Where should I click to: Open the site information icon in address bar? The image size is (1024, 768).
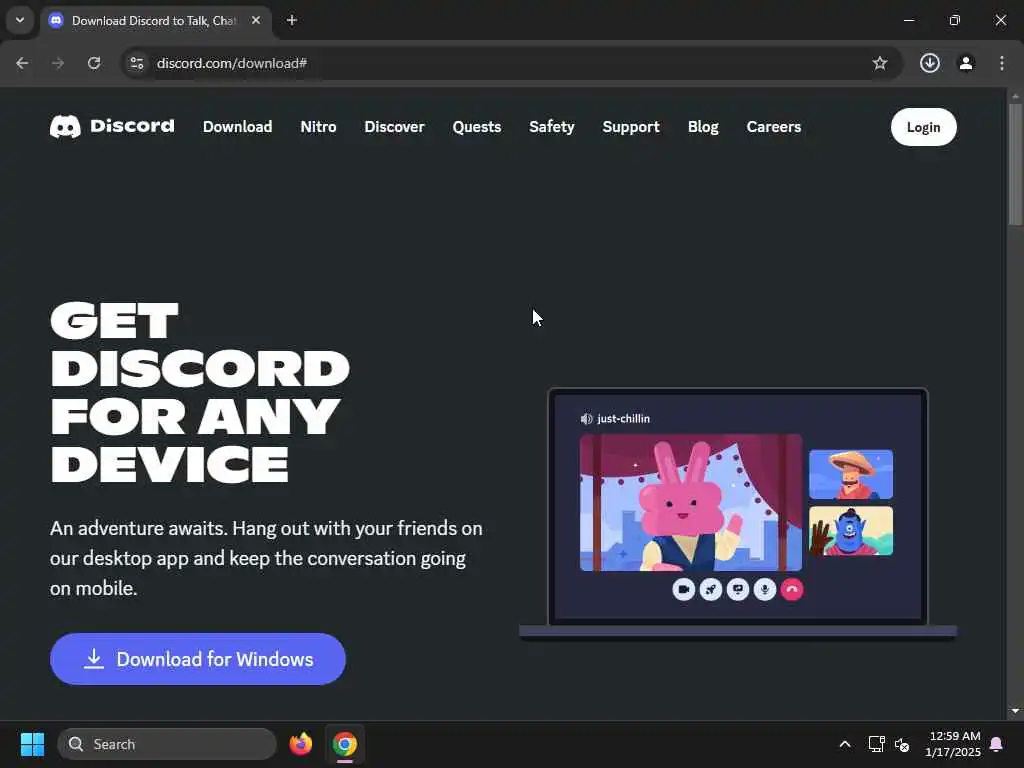tap(136, 63)
